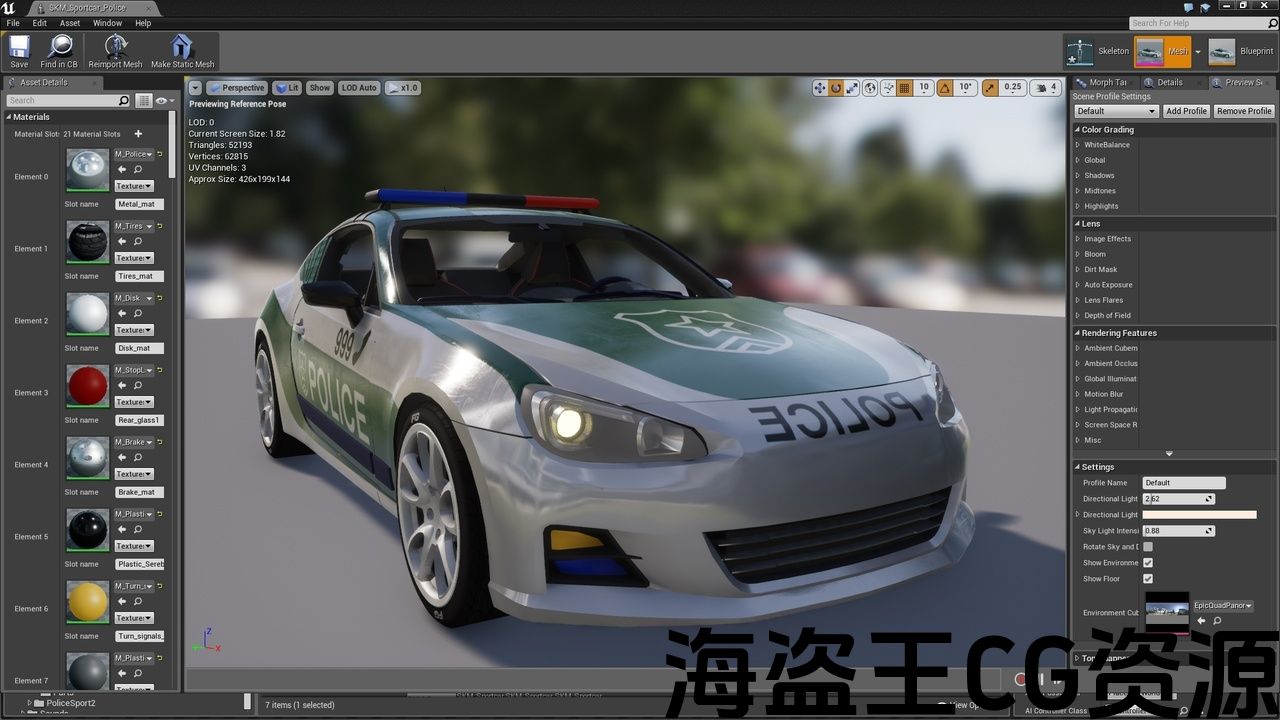This screenshot has width=1280, height=720.
Task: Click Find in CB icon
Action: (x=59, y=50)
